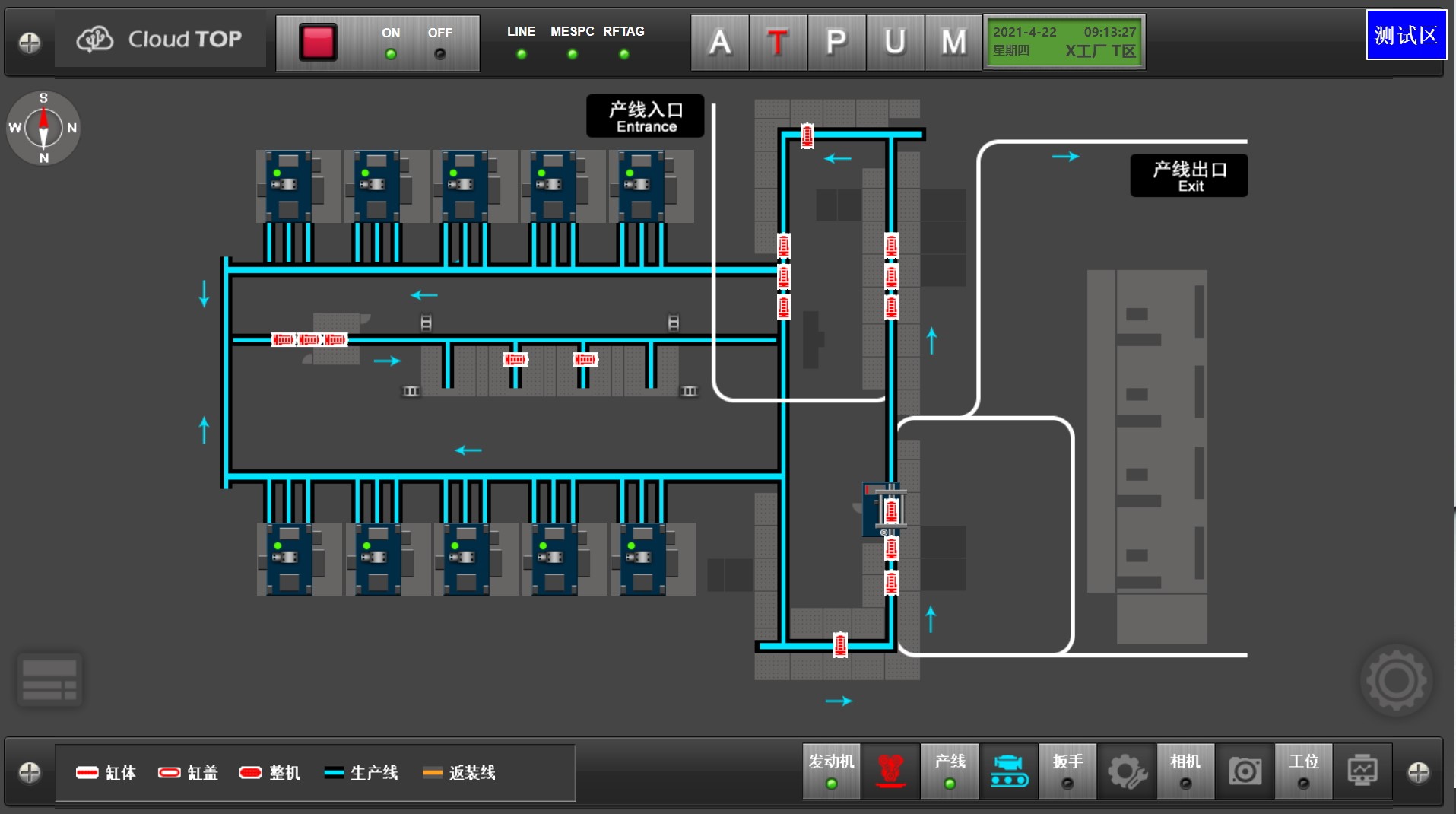Click the right engine at the middle branch station

pos(585,359)
